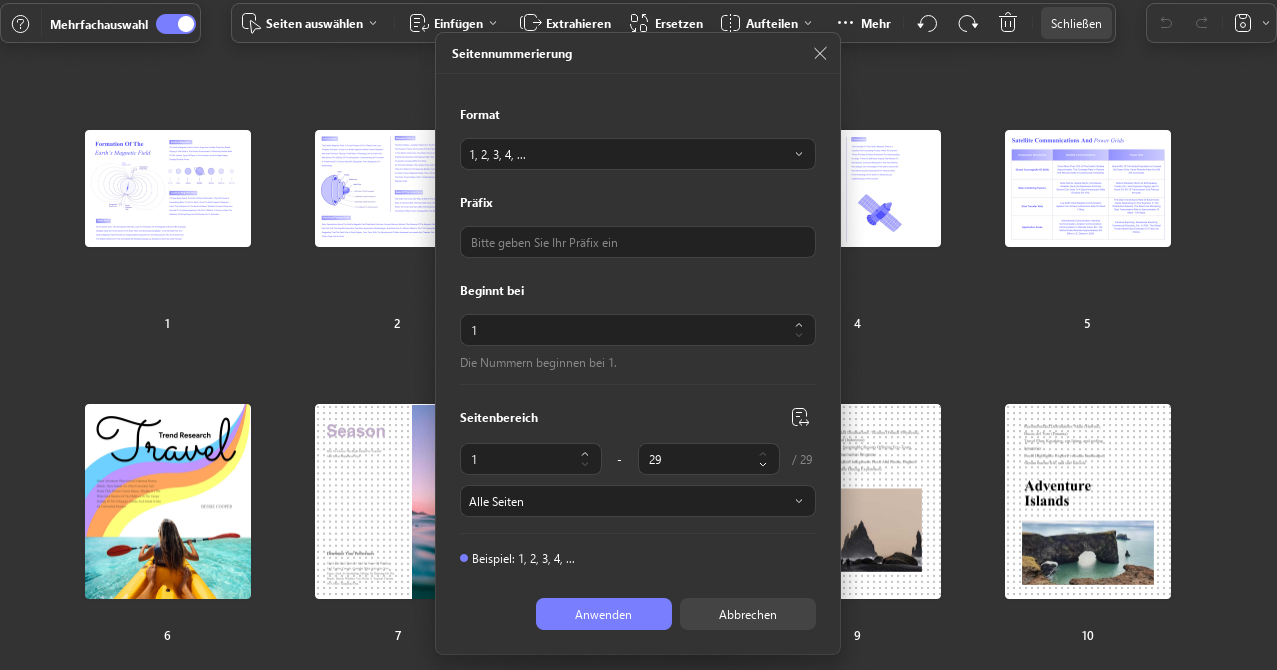Click the range start page field
Screen dimensions: 1277x670
(531, 459)
